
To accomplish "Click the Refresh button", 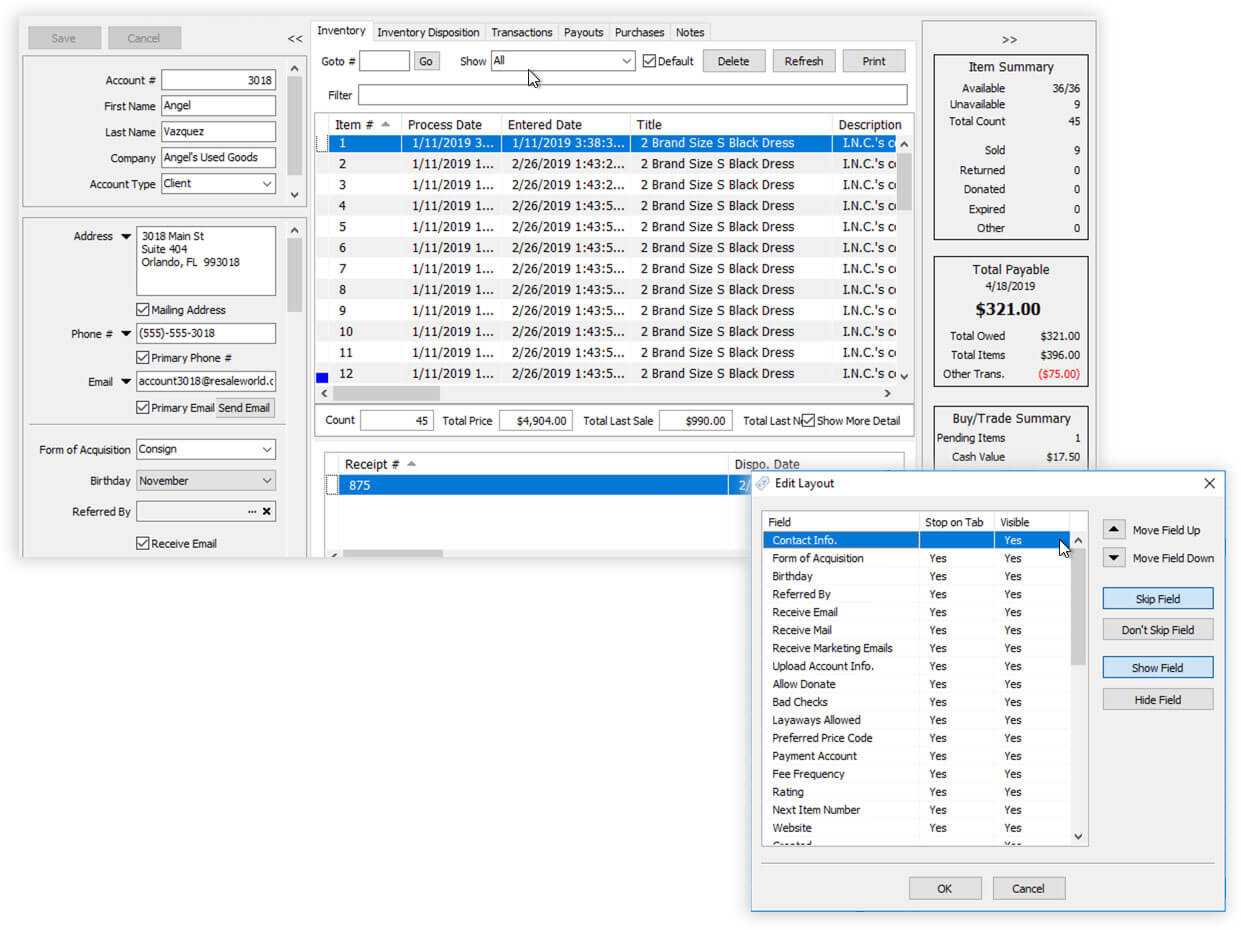I will pyautogui.click(x=804, y=61).
